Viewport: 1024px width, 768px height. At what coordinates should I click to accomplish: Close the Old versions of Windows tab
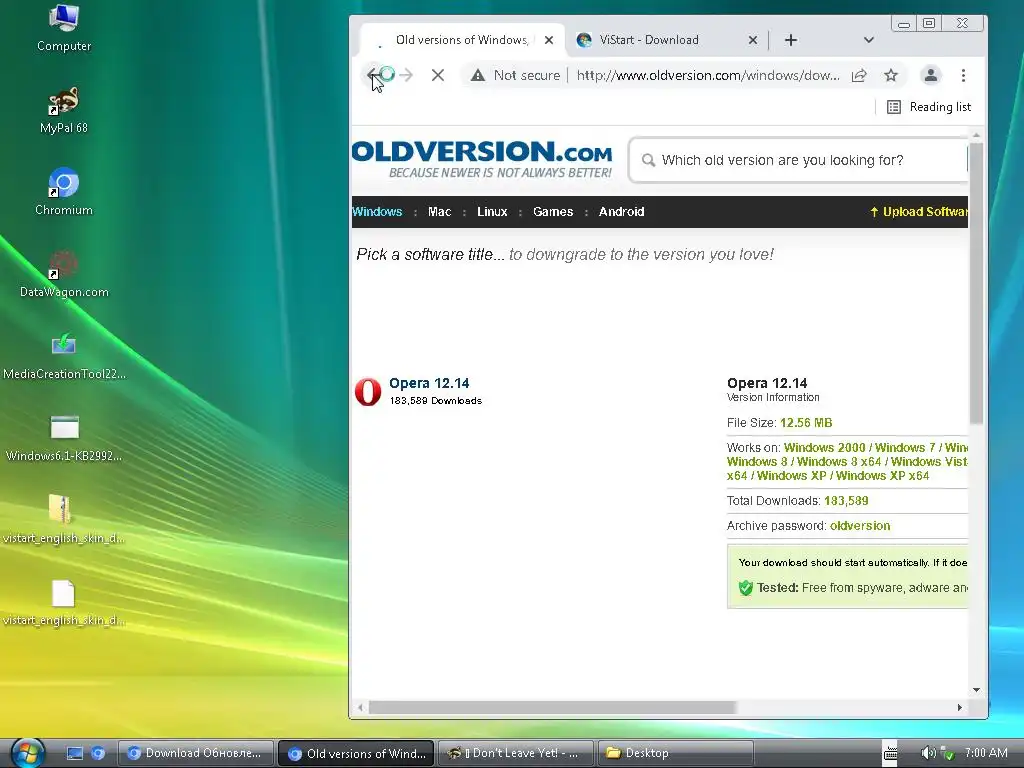click(549, 40)
